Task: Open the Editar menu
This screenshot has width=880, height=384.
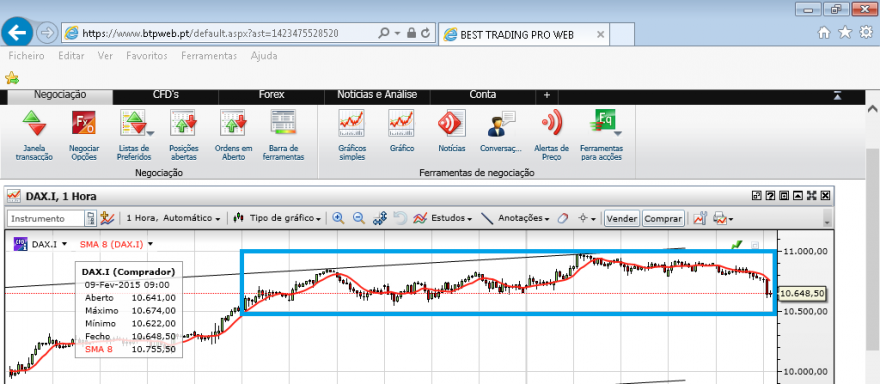Action: tap(71, 56)
